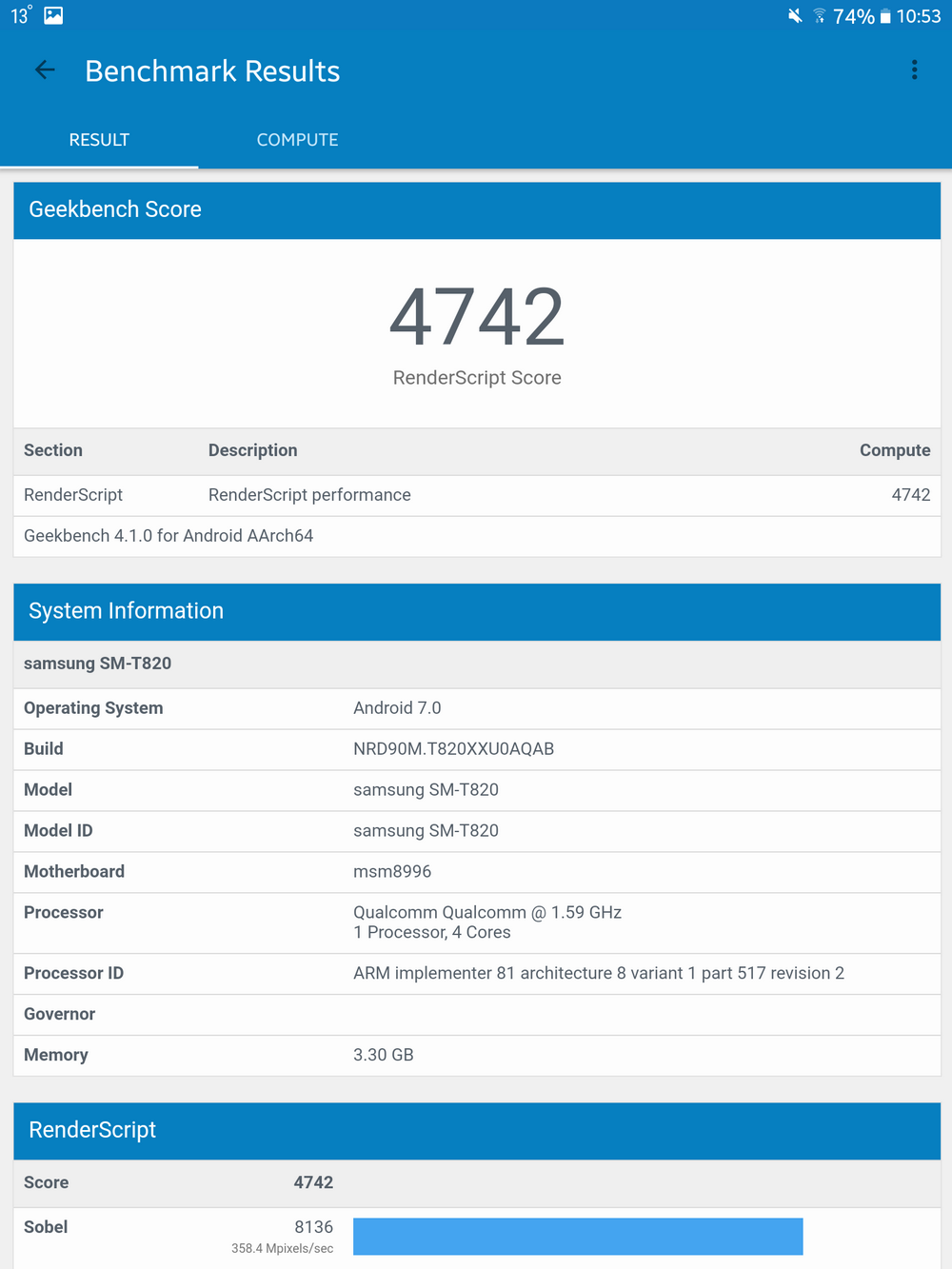Screen dimensions: 952x1269
Task: Tap the NRD90M.T820XXU0AQAB build value
Action: click(453, 749)
